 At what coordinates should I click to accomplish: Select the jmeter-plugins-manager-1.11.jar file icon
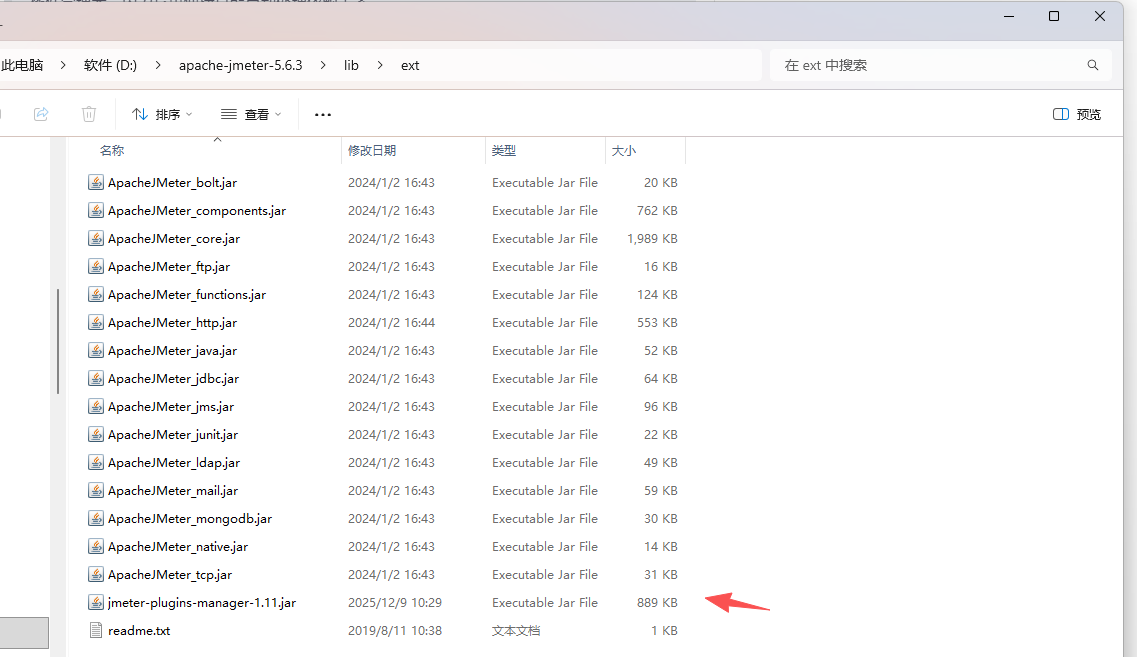point(96,602)
